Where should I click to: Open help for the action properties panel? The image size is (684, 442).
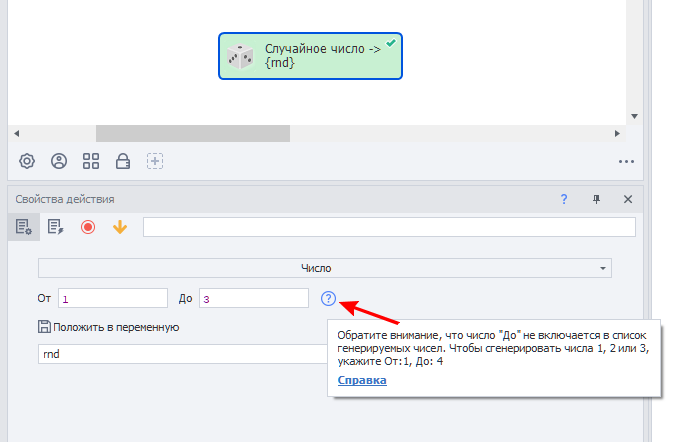click(564, 199)
